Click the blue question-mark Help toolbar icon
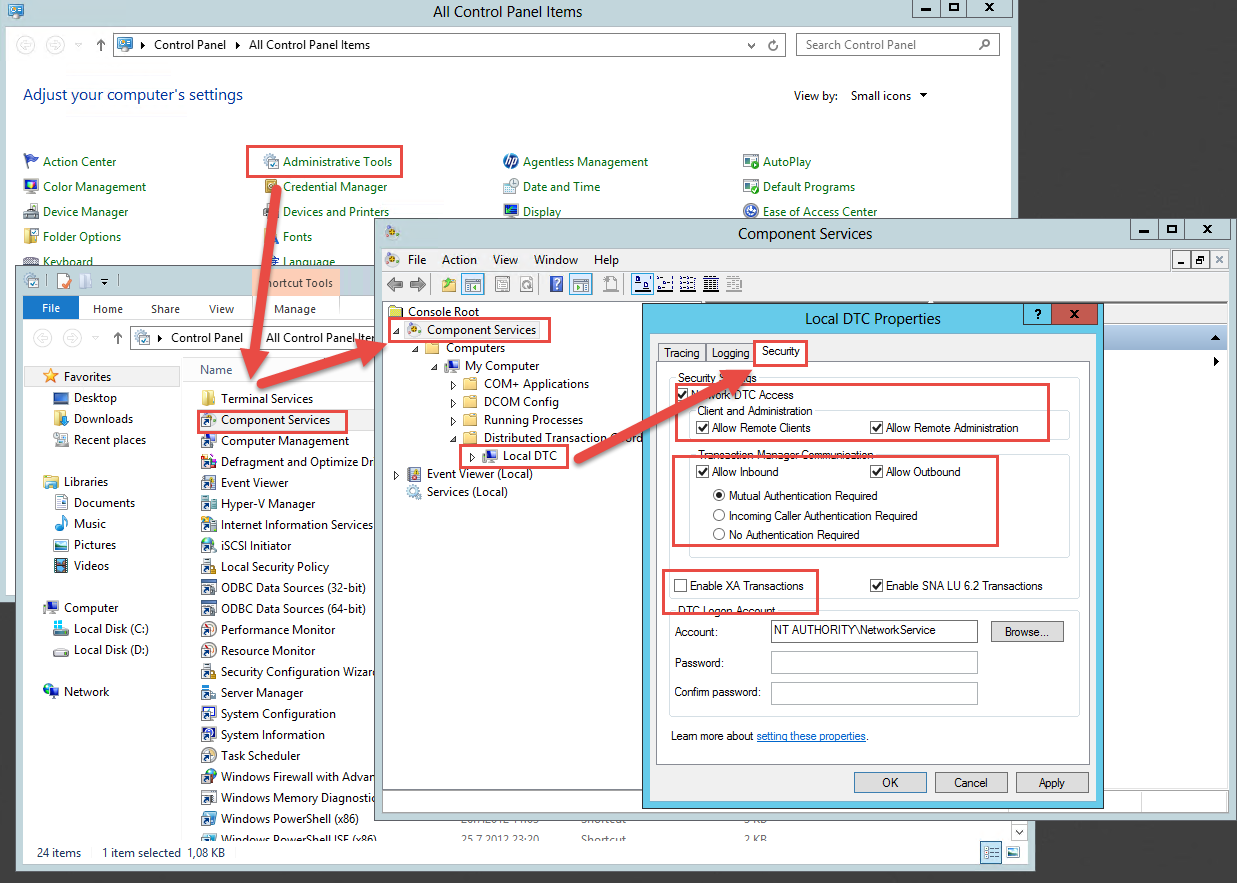1237x883 pixels. coord(557,285)
